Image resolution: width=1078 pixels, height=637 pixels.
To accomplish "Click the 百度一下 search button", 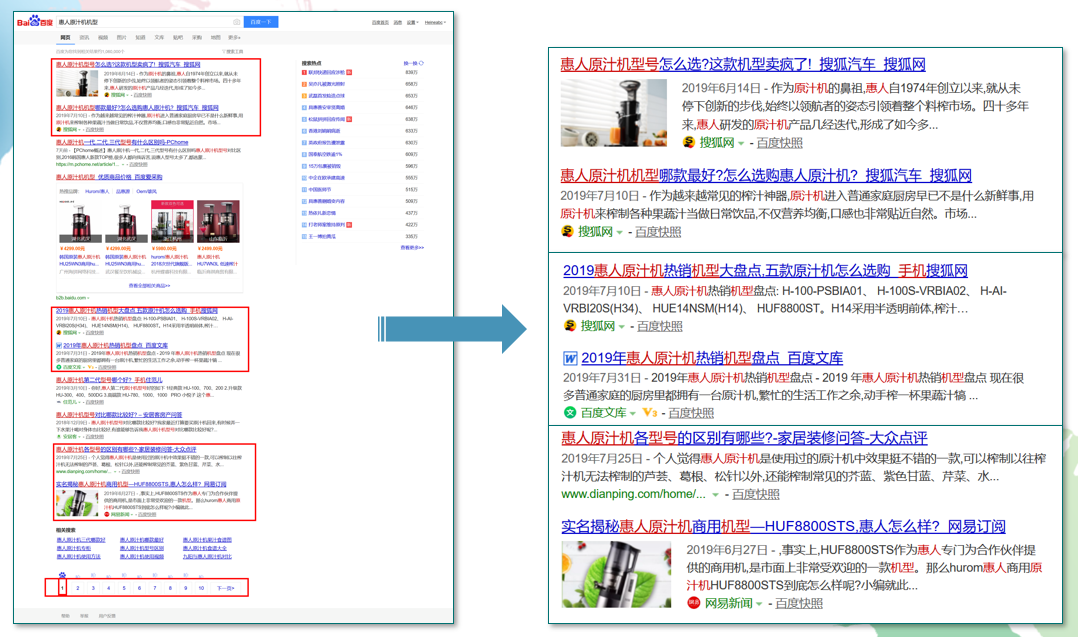I will (x=261, y=22).
